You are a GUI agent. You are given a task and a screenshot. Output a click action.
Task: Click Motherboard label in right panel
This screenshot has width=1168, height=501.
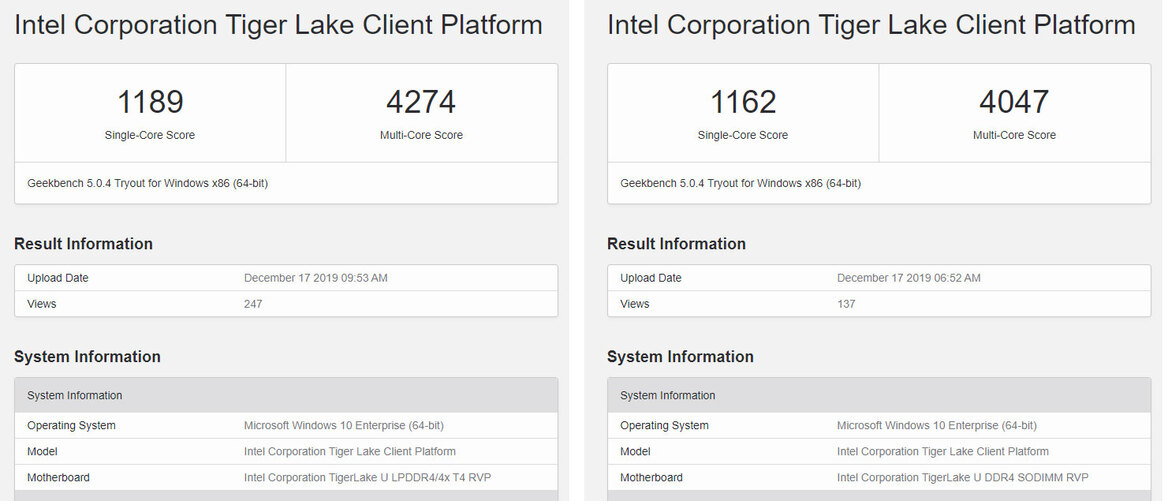(x=651, y=478)
